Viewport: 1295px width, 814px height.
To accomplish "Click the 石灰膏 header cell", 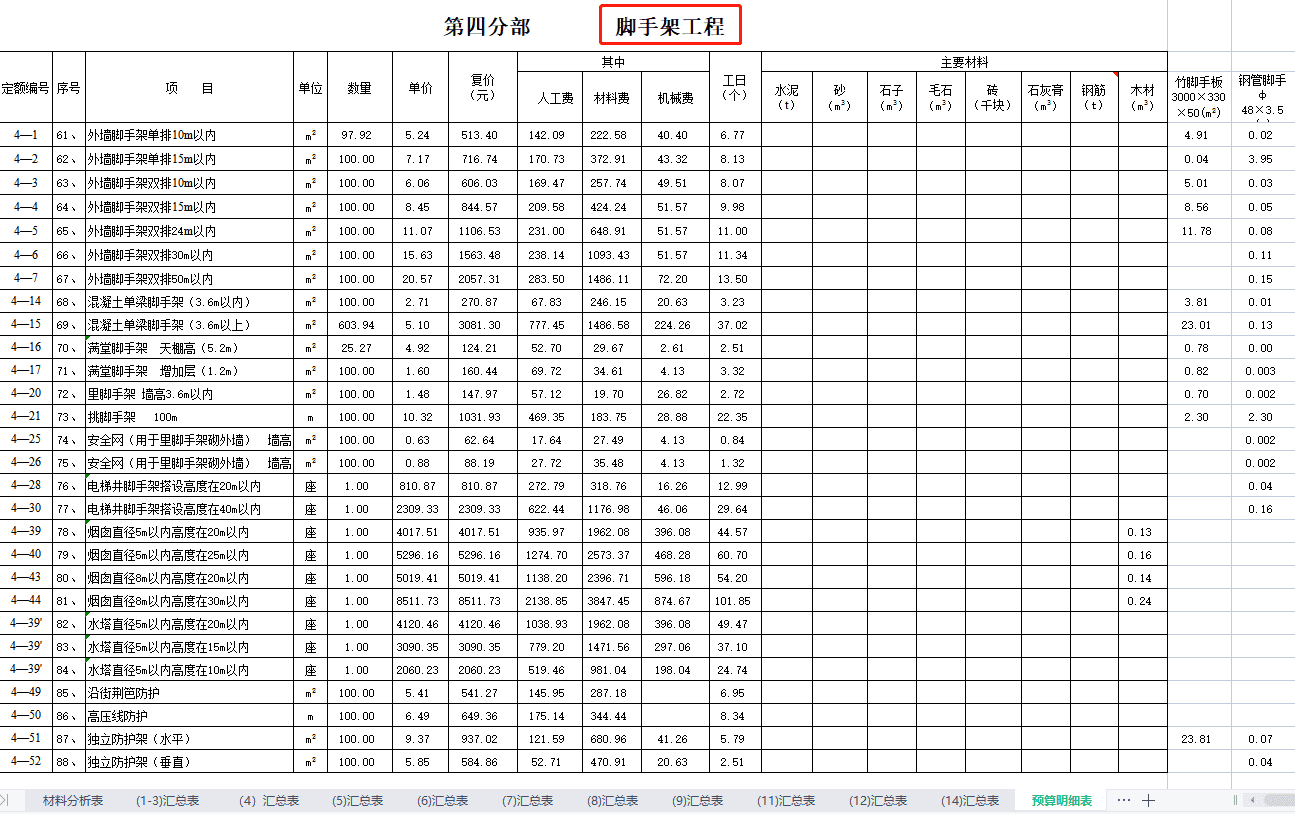I will click(x=1045, y=98).
